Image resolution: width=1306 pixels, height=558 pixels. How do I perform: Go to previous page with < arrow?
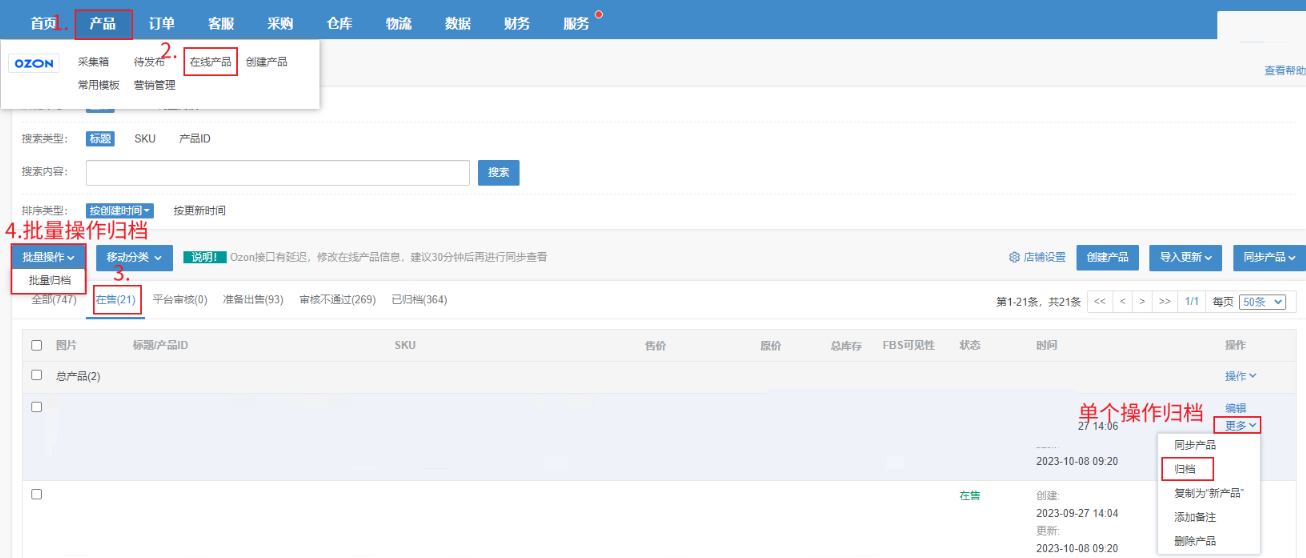click(1123, 301)
